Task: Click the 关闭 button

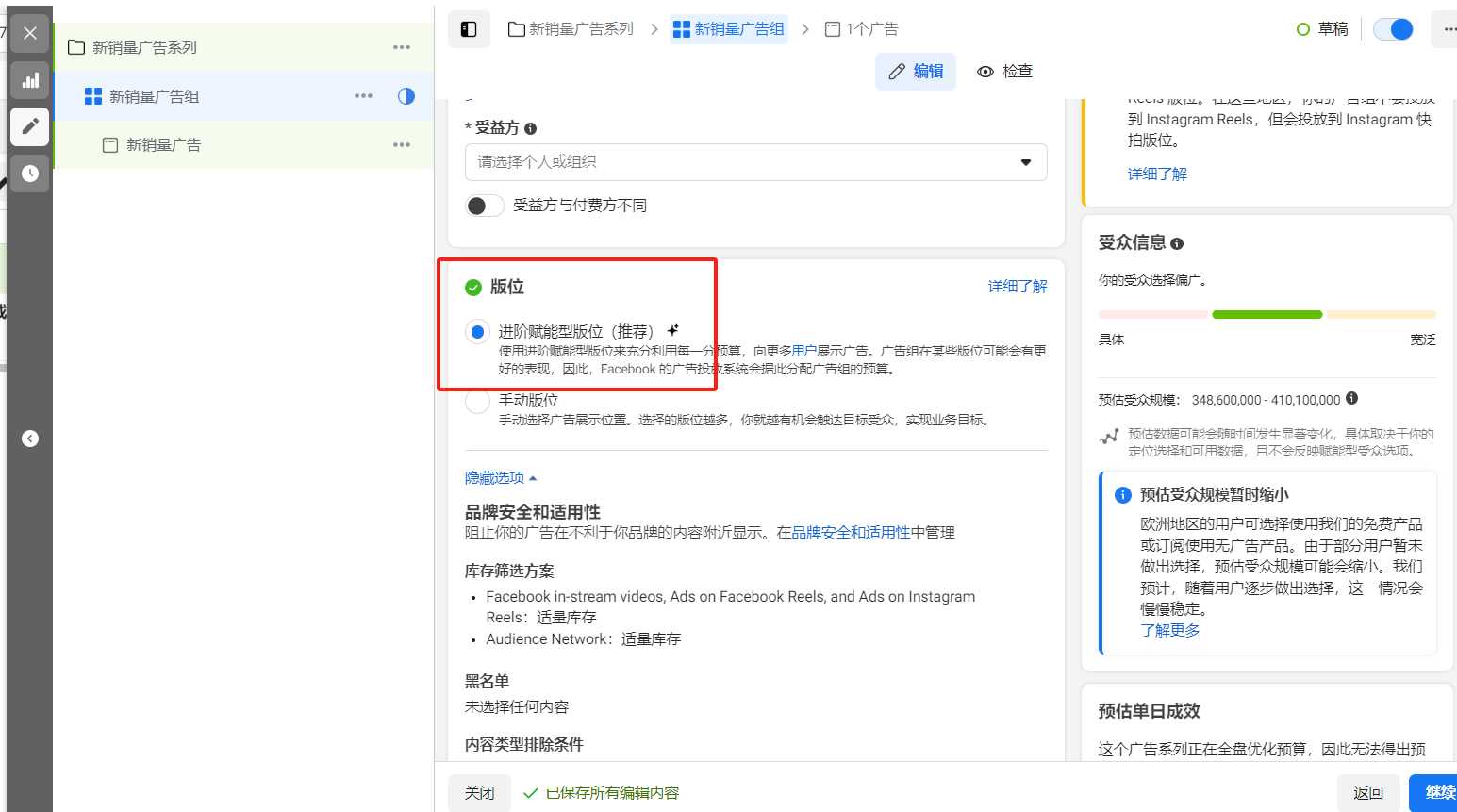Action: pos(479,793)
